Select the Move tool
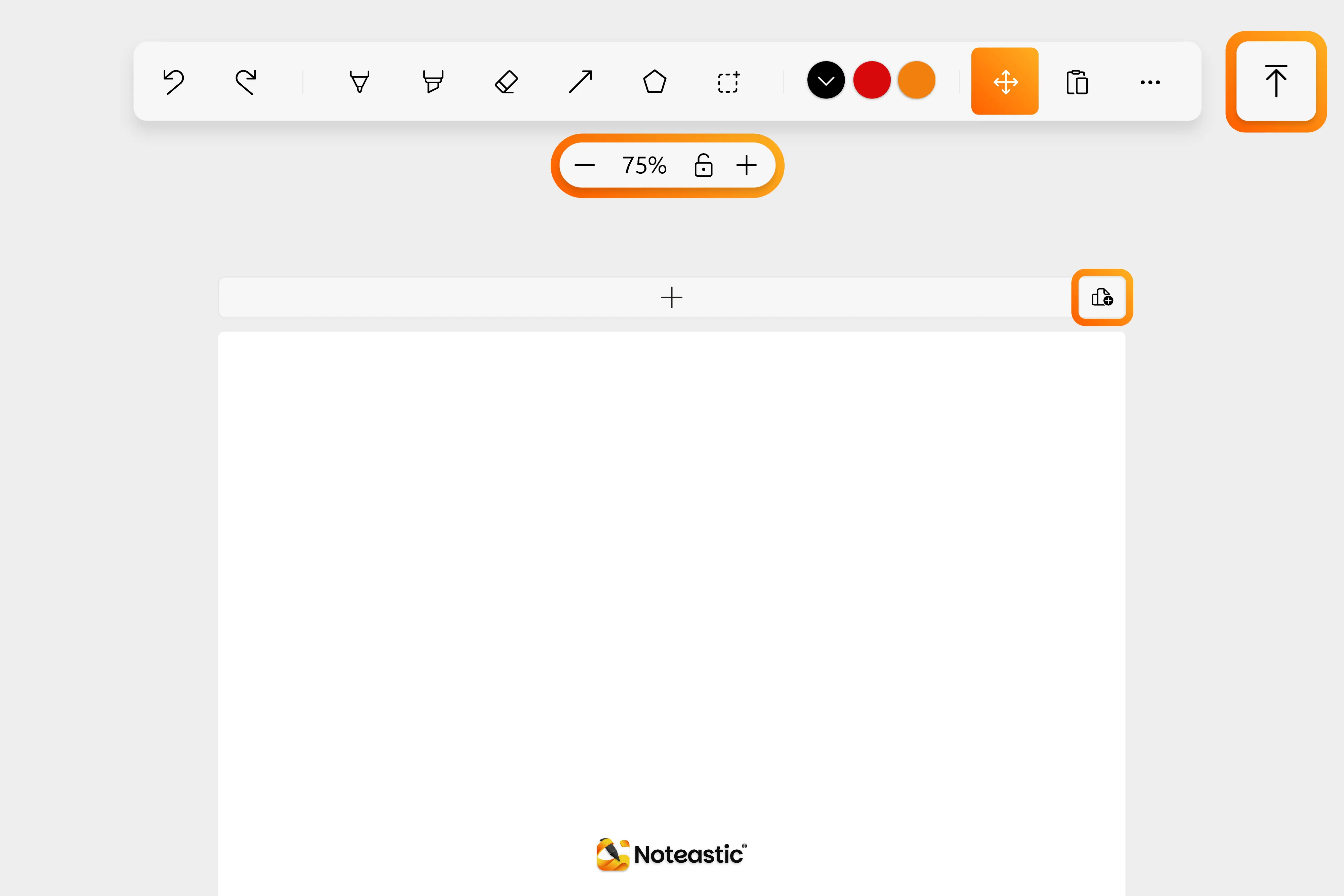The width and height of the screenshot is (1344, 896). coord(1005,81)
